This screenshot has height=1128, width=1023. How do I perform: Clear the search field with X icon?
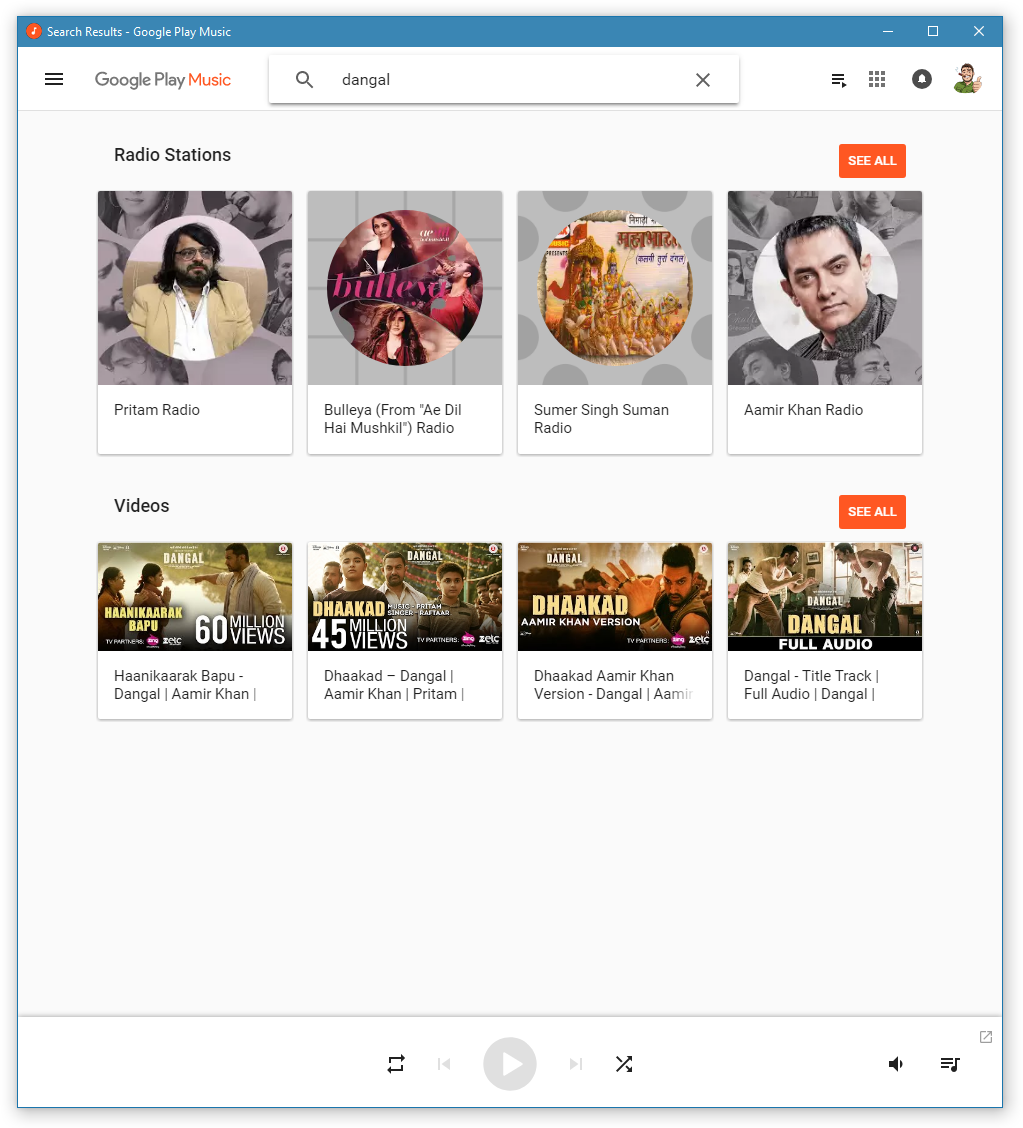point(703,80)
